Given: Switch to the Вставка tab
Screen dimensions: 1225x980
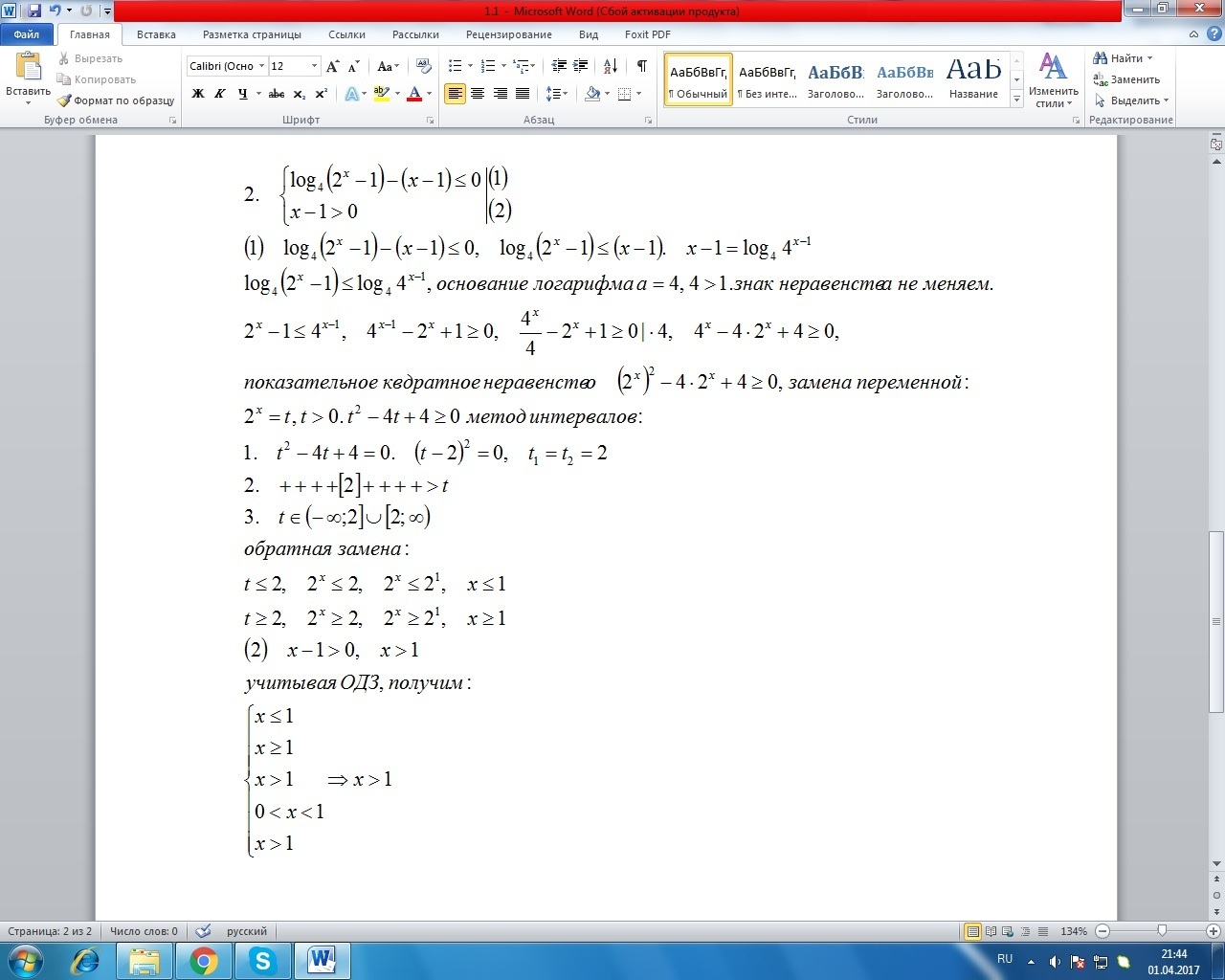Looking at the screenshot, I should [156, 34].
